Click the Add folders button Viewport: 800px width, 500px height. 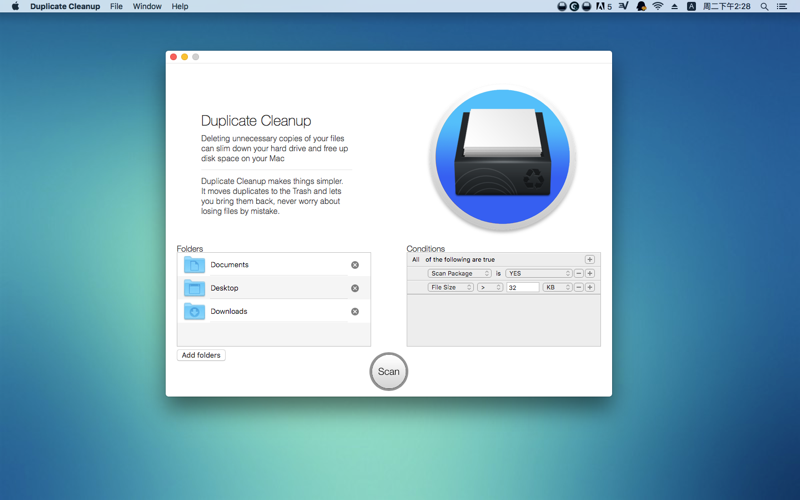pos(201,355)
